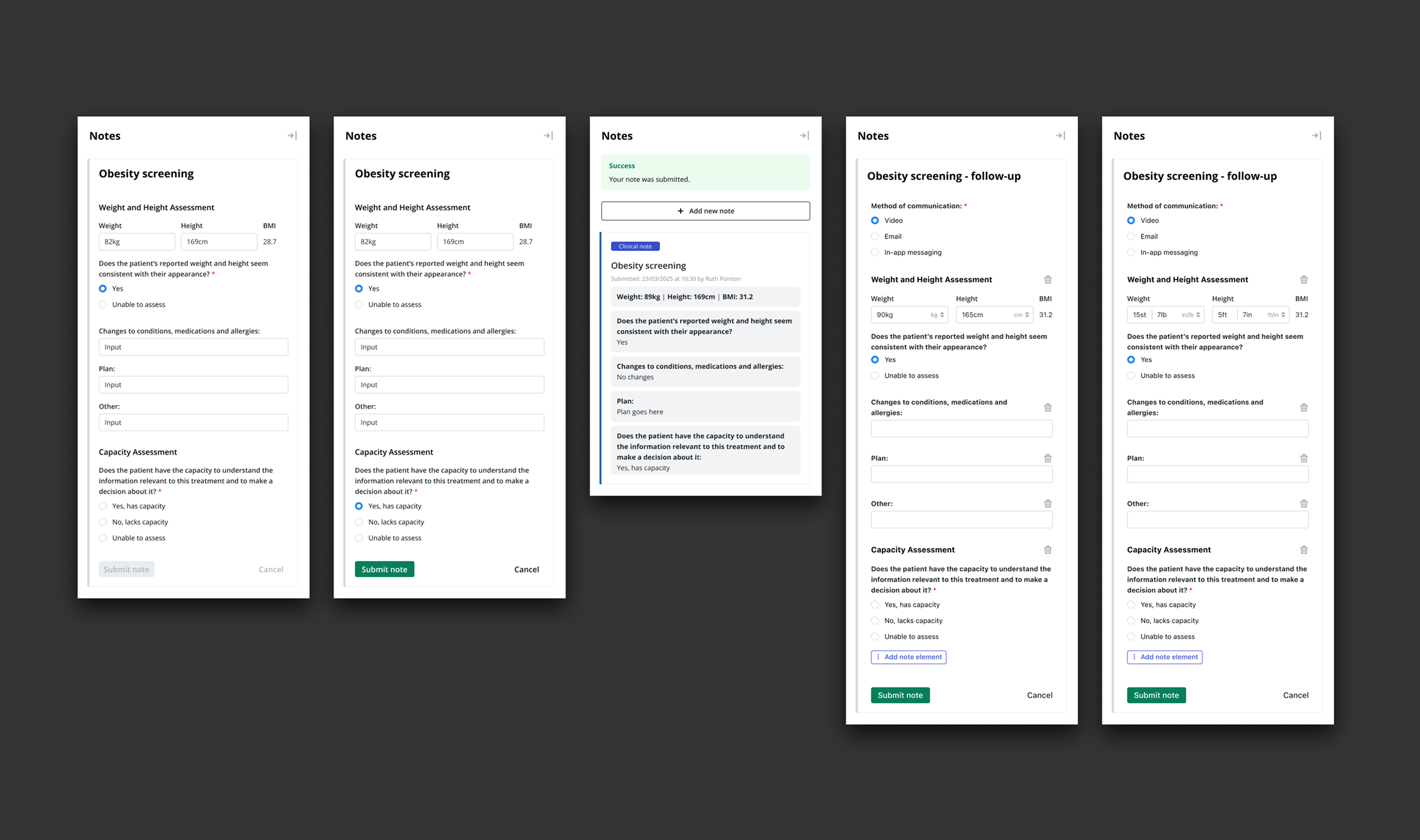This screenshot has height=840, width=1420.
Task: Click 'Your note was submitted.' message
Action: 649,179
